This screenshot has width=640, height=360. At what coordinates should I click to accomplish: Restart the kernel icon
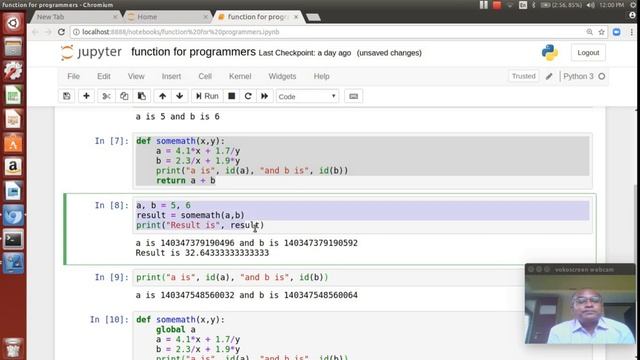pos(248,96)
